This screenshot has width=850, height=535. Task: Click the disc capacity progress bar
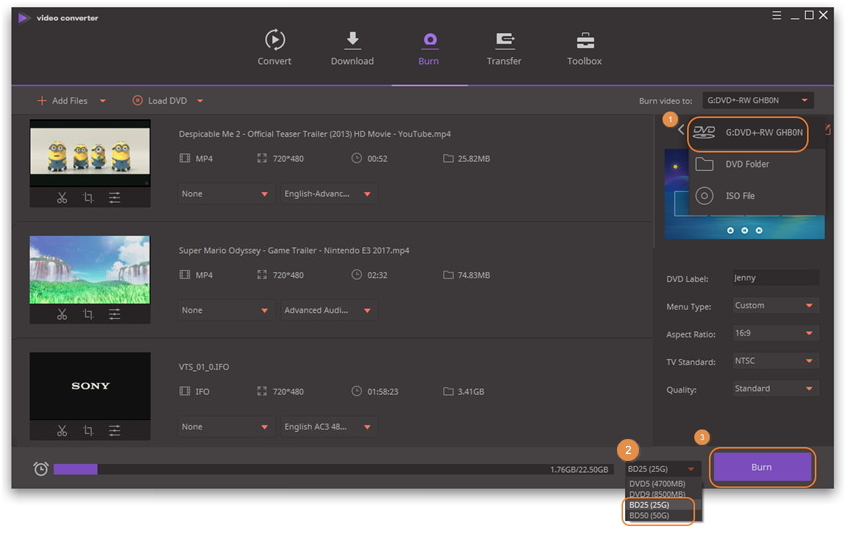point(333,469)
